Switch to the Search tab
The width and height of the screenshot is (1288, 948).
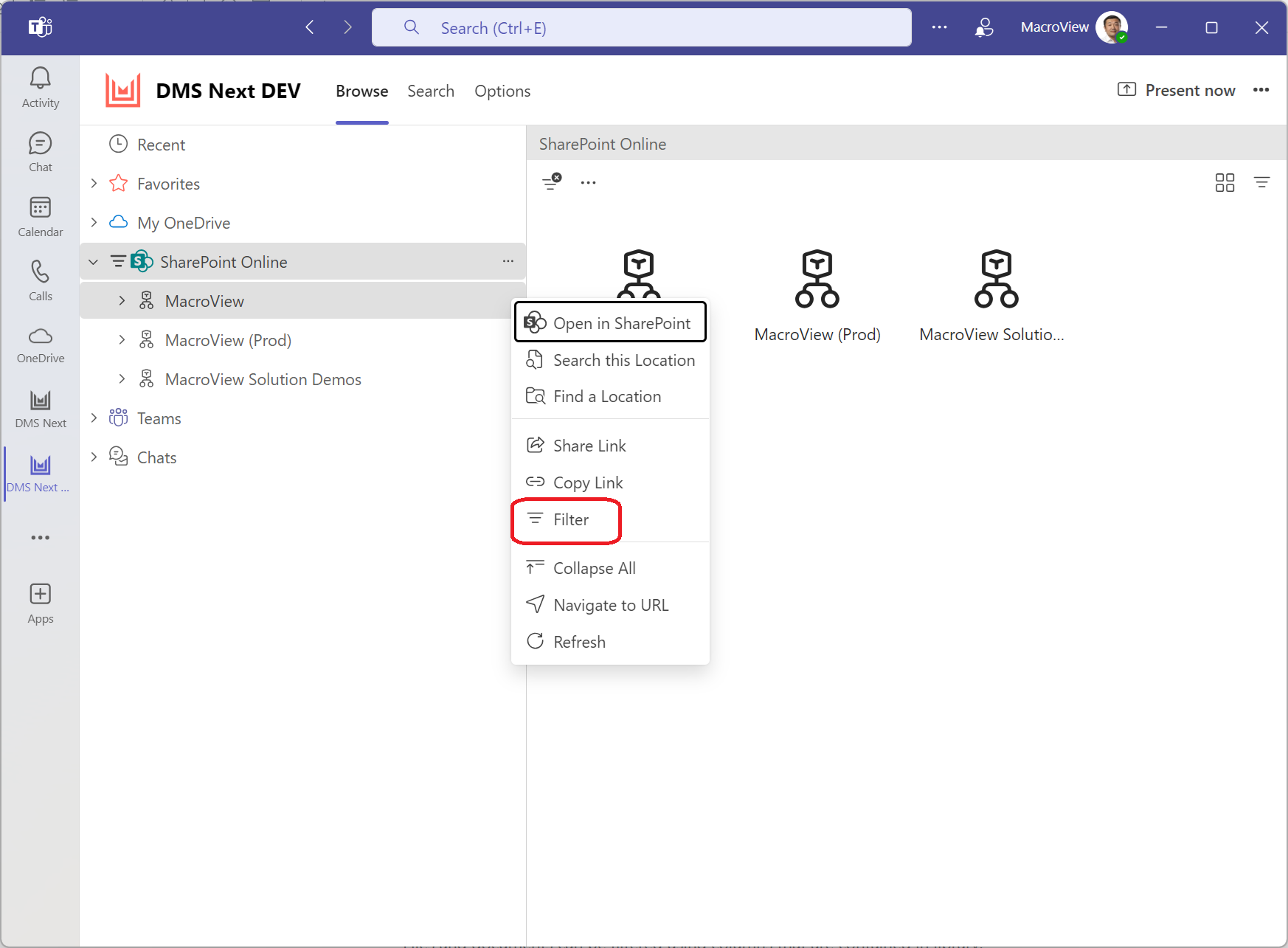point(431,91)
